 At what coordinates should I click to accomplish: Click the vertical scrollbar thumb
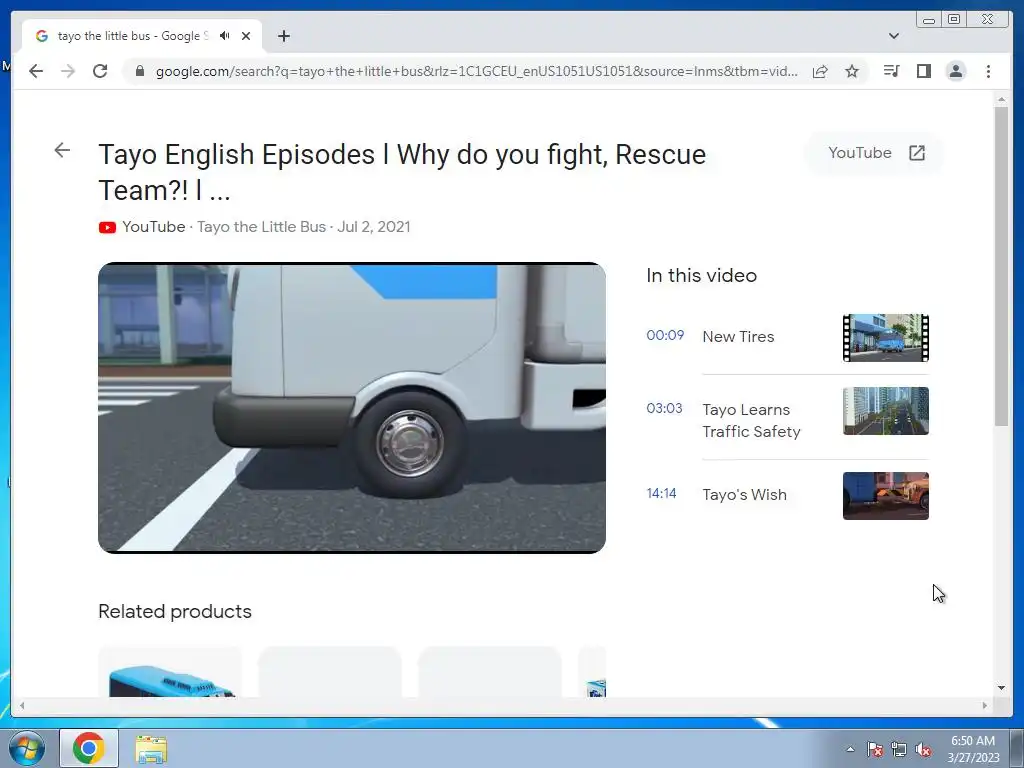(1001, 266)
